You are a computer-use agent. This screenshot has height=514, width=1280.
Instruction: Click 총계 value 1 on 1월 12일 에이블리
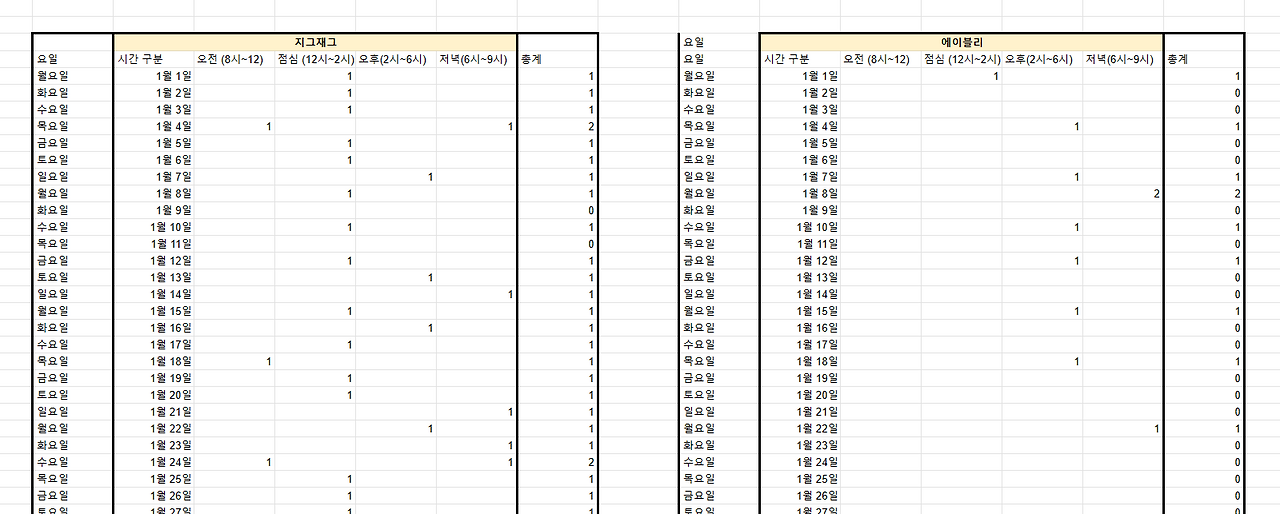1238,260
